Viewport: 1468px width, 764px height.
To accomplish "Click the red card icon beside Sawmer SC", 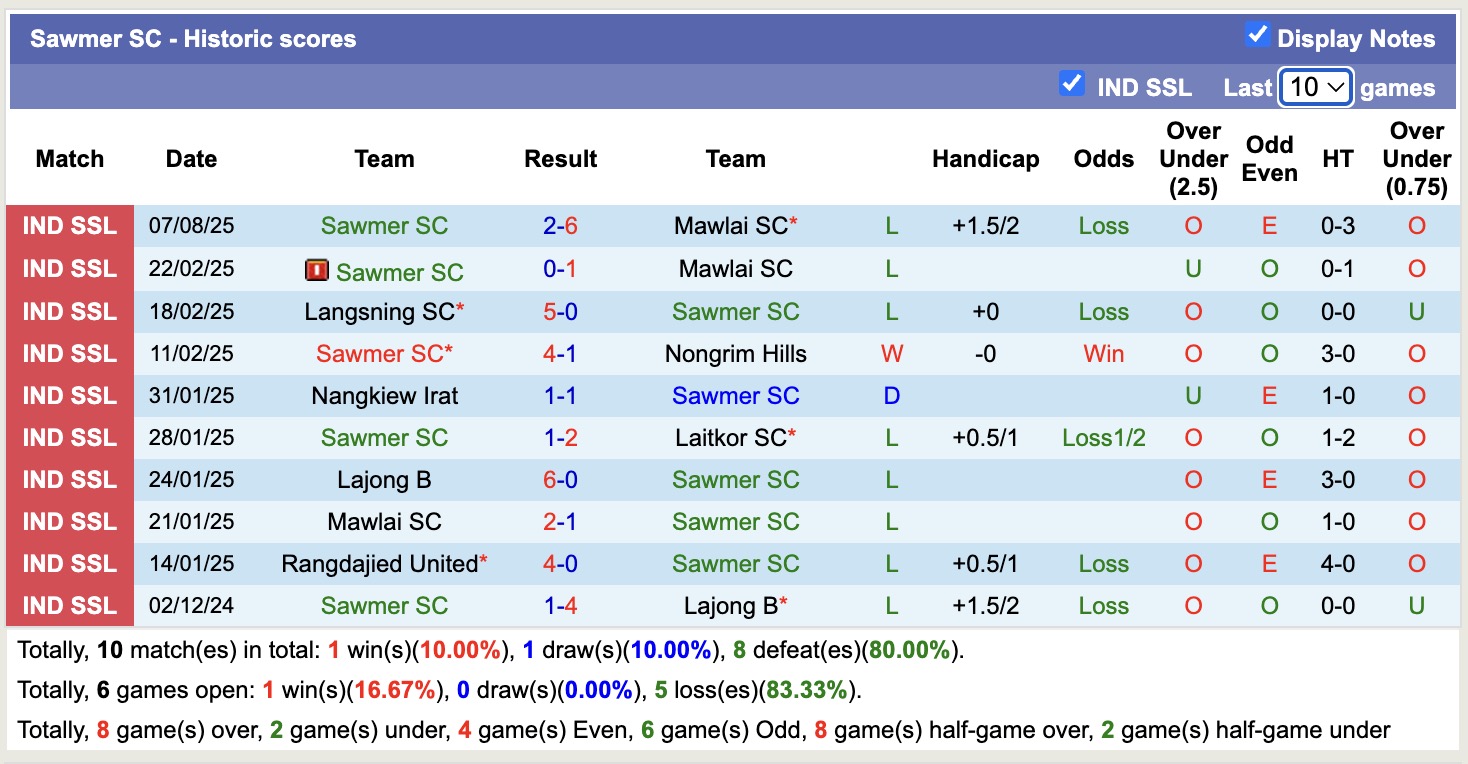I will tap(318, 270).
